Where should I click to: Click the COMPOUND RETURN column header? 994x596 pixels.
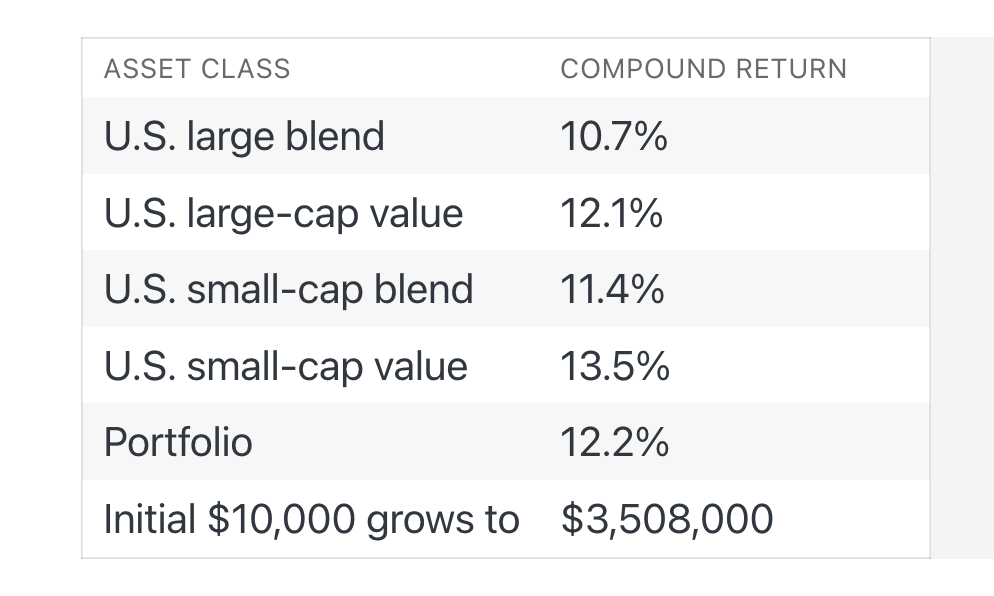pos(704,69)
